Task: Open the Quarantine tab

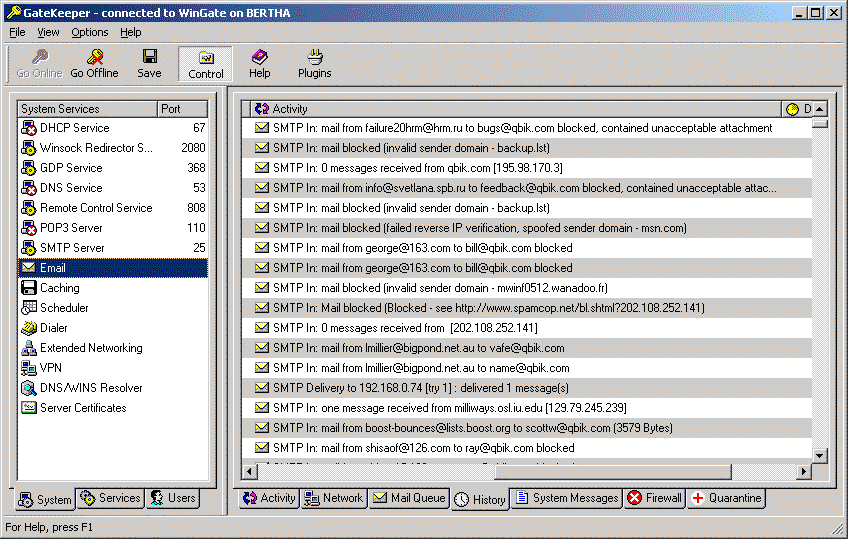Action: pyautogui.click(x=726, y=498)
